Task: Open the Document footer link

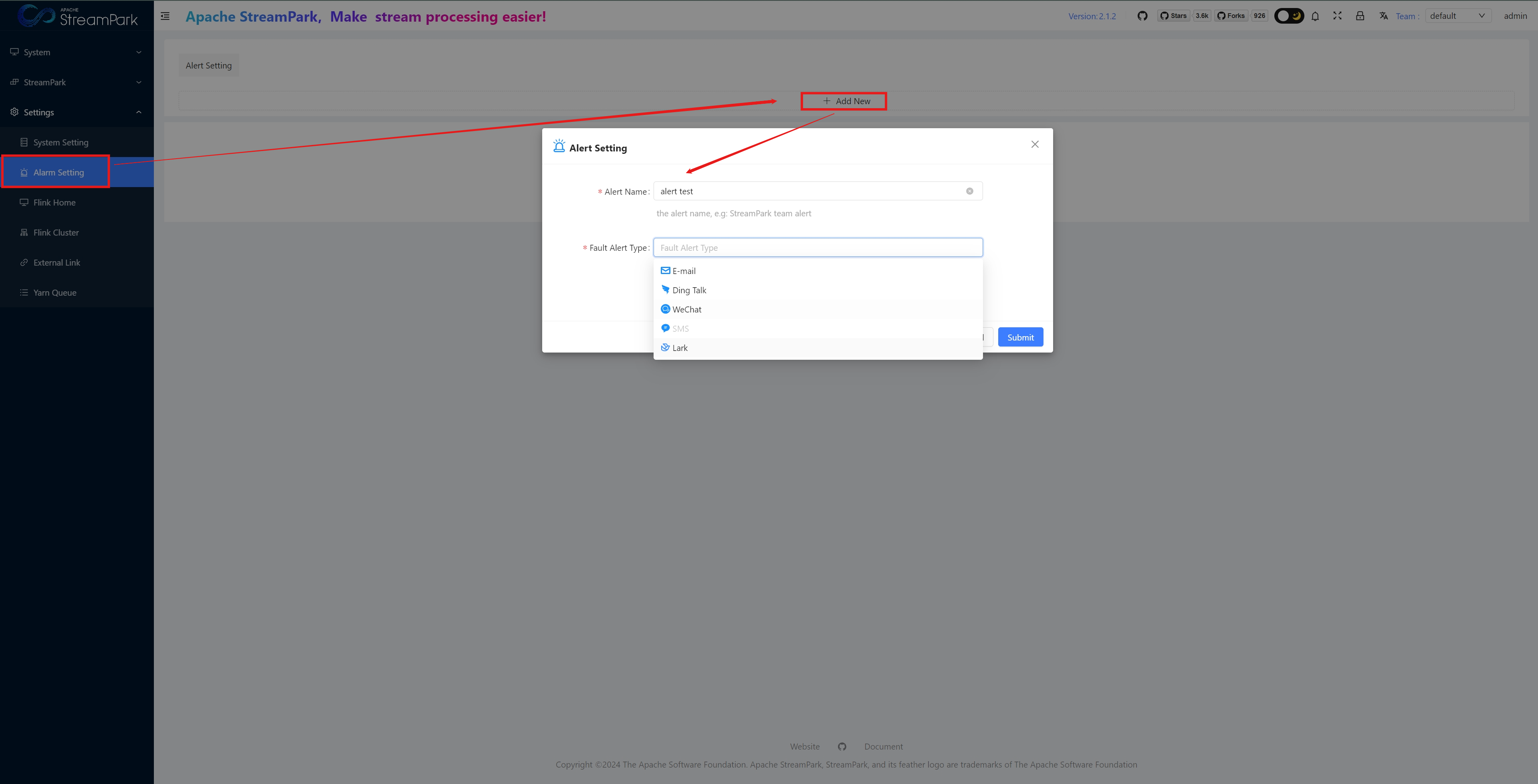Action: (x=883, y=746)
